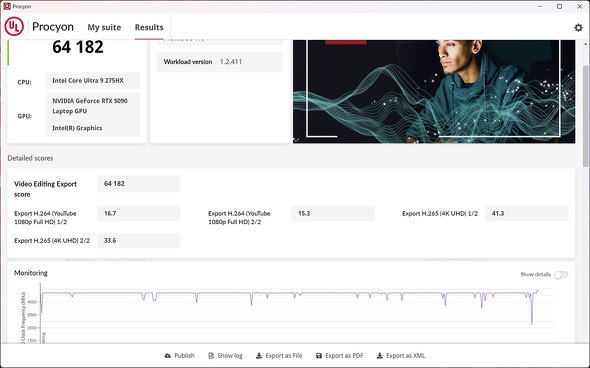This screenshot has width=590, height=368.
Task: Click the Export as XML label
Action: coord(406,356)
